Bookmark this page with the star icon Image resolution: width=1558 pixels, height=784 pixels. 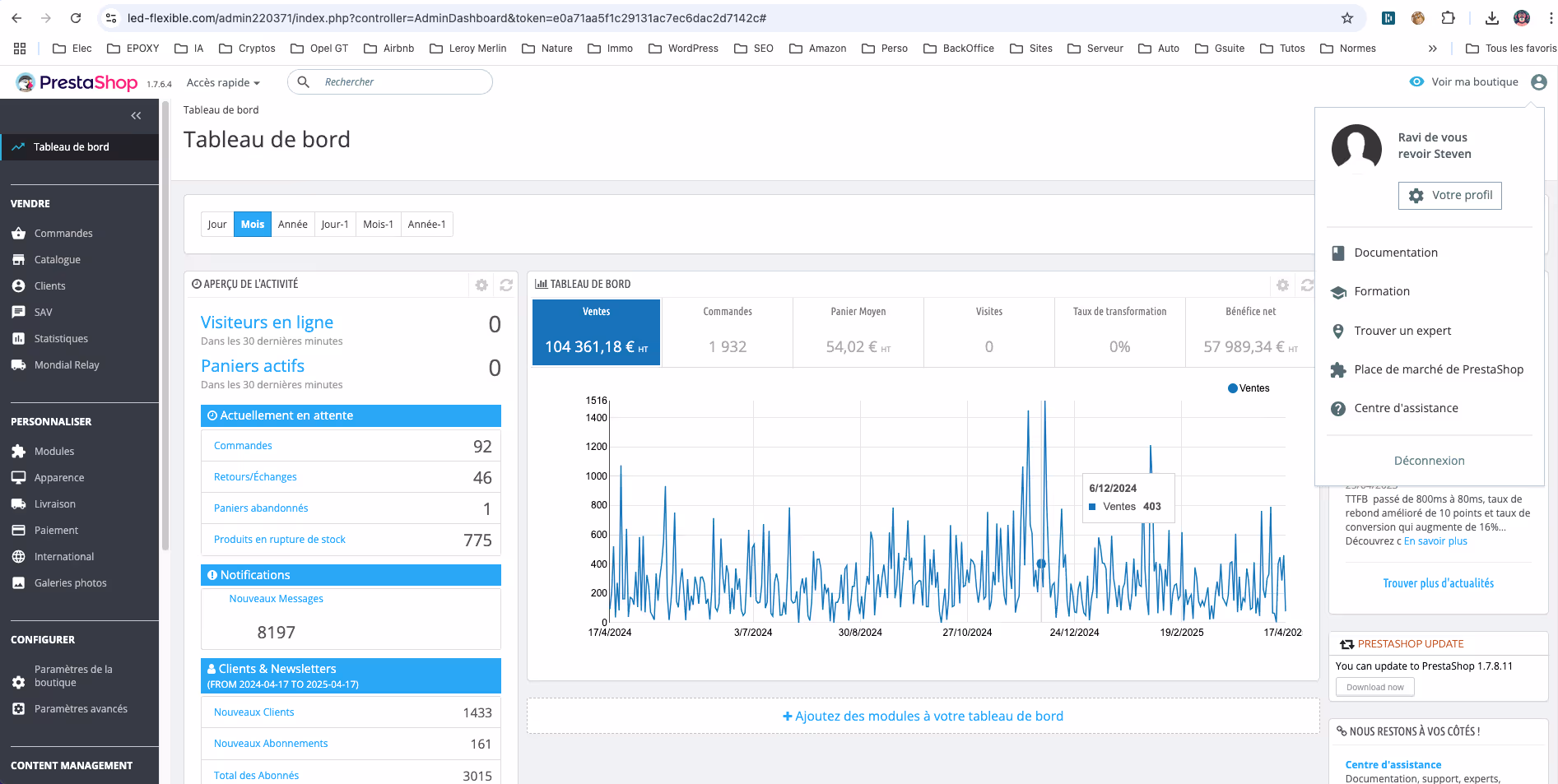click(1347, 18)
